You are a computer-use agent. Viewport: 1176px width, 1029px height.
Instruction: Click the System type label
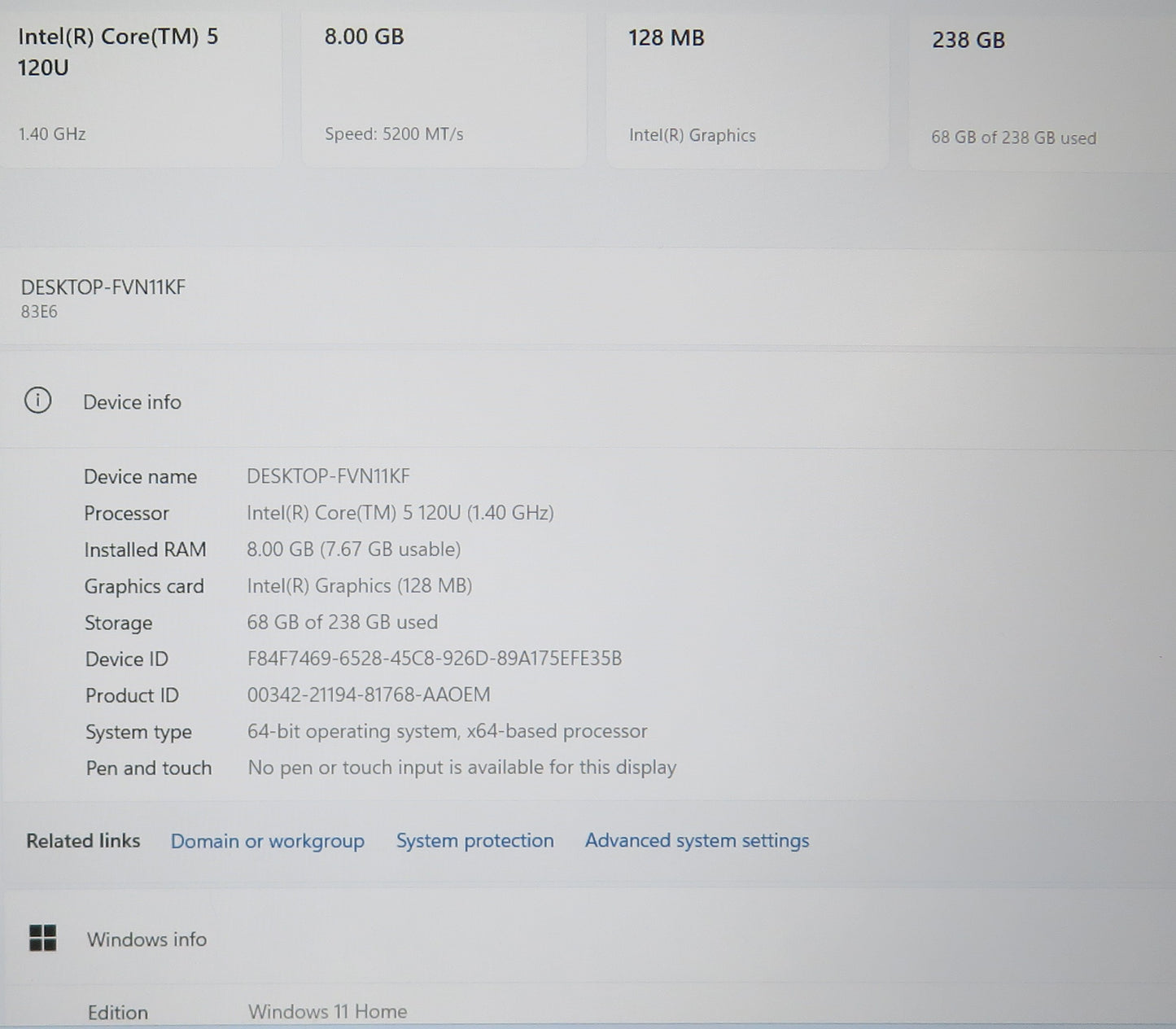138,732
